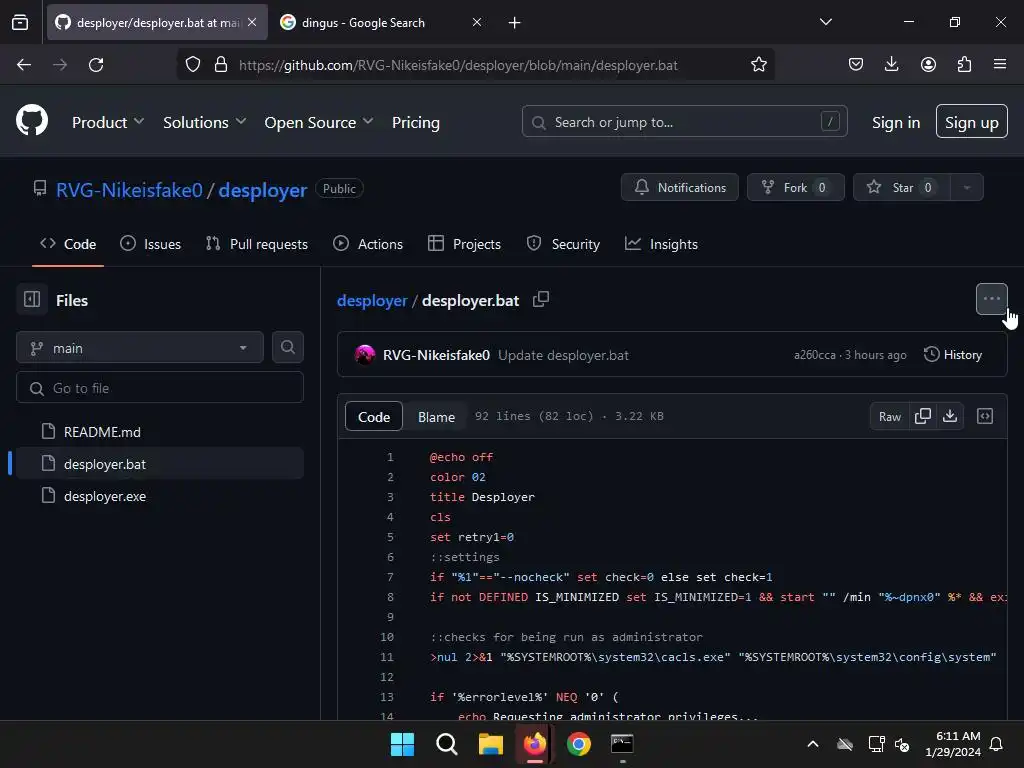
Task: Expand the Open Source menu
Action: tap(319, 122)
